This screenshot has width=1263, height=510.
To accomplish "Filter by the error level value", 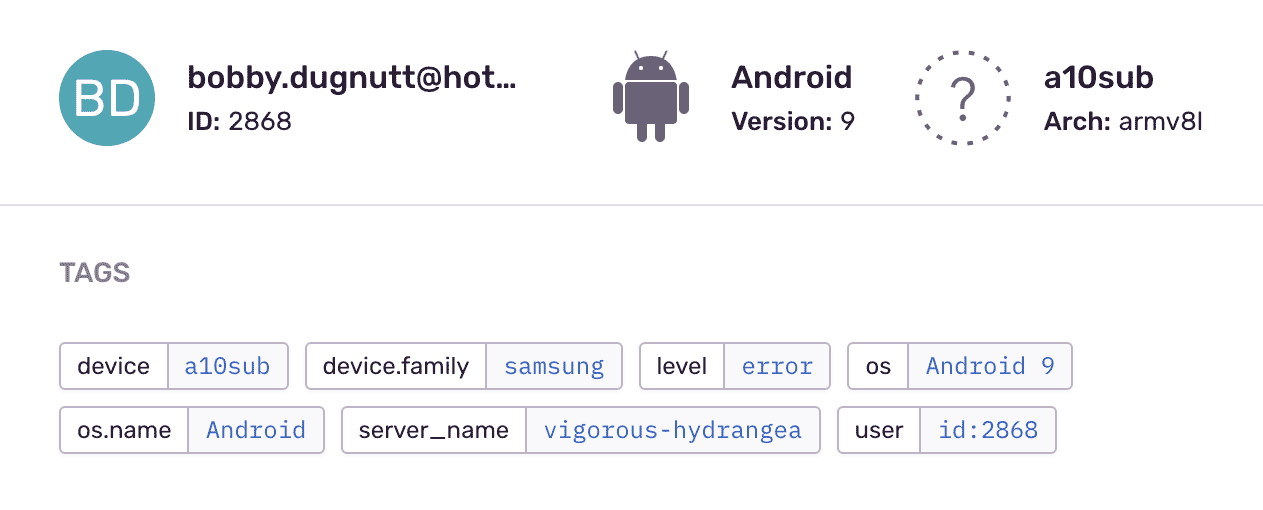I will [x=777, y=366].
